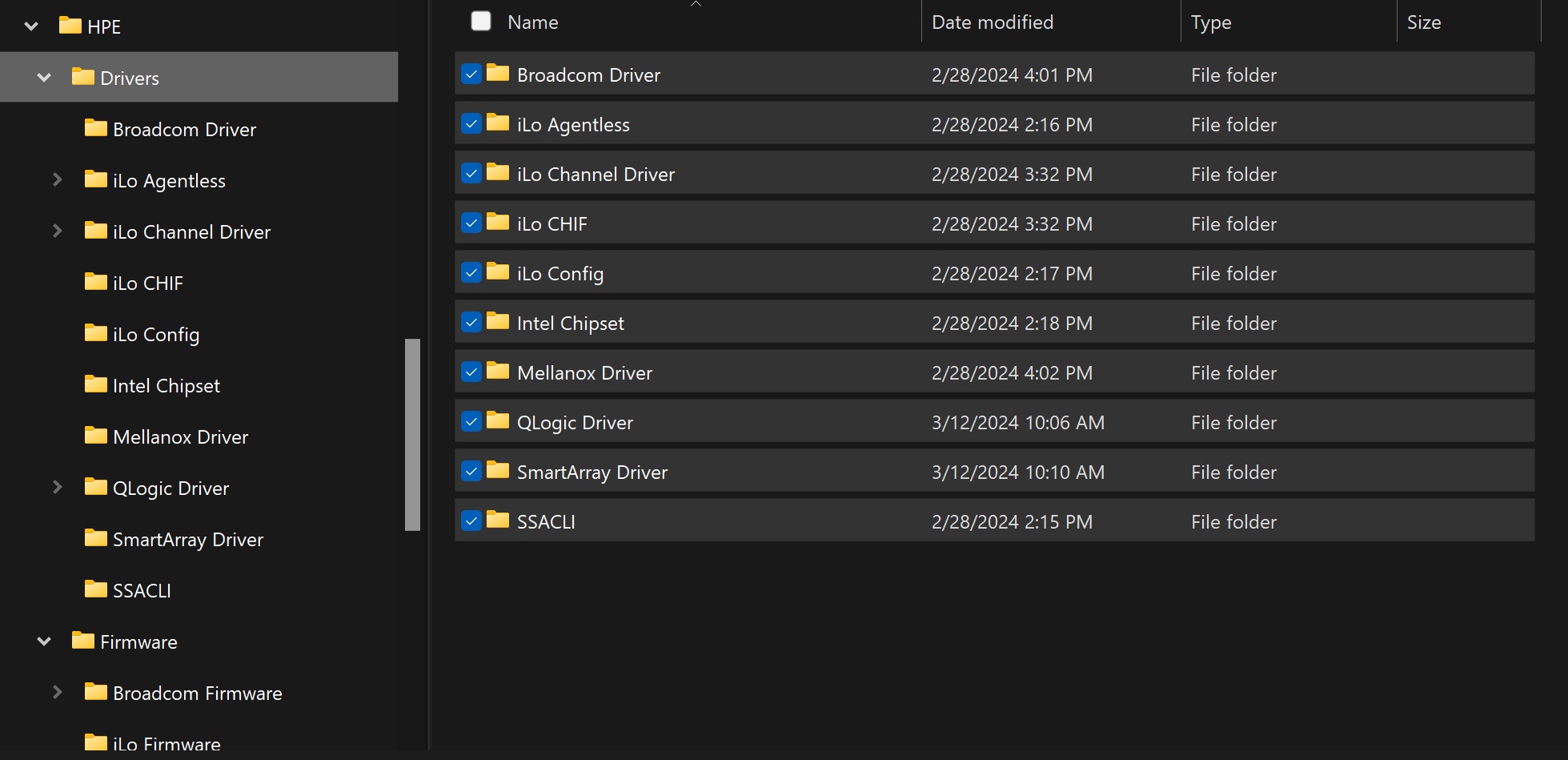Click the SSACLI folder icon in file list
The image size is (1568, 760).
[x=498, y=520]
